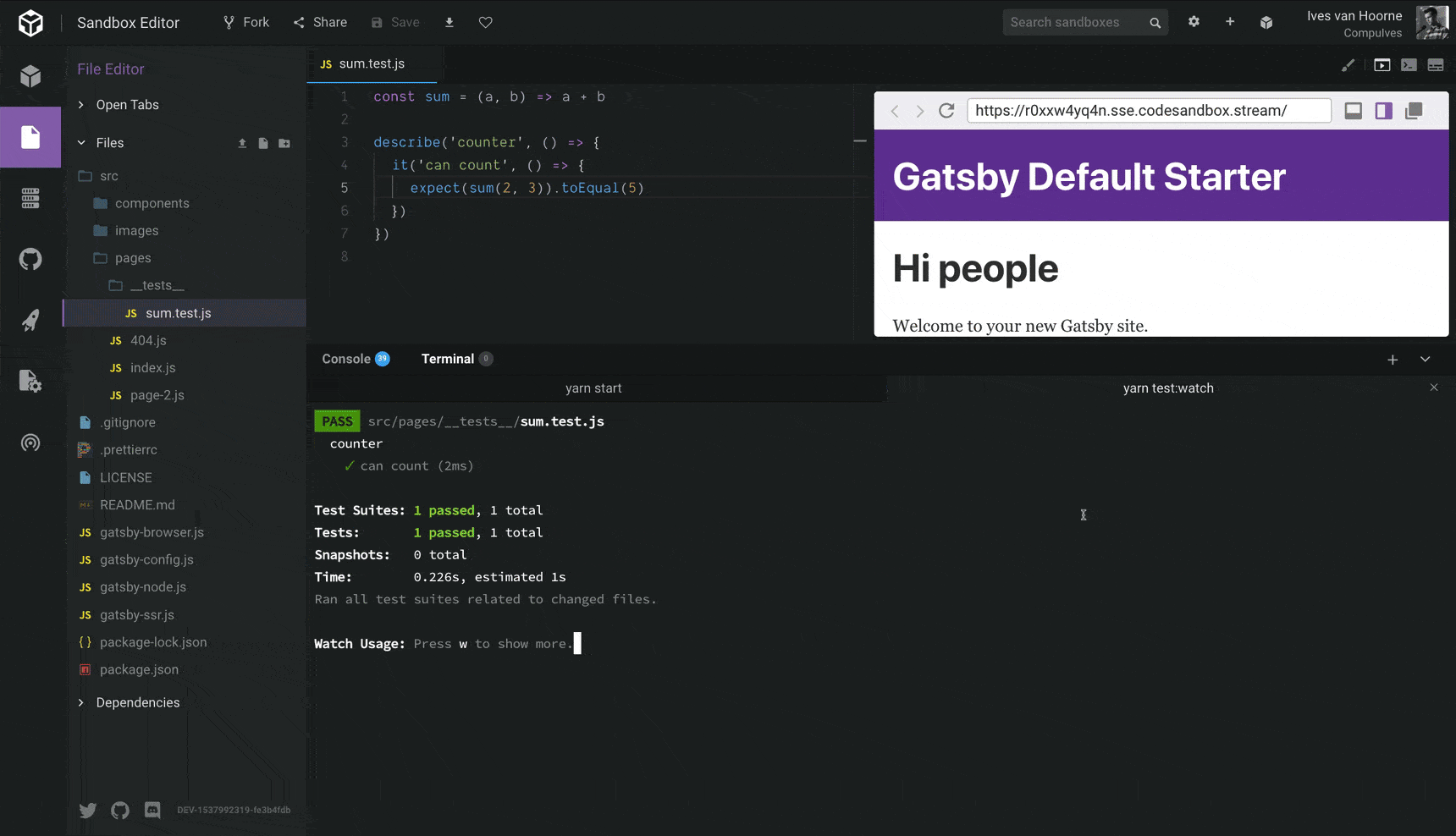Collapse the Files section
This screenshot has width=1456, height=836.
[x=110, y=142]
